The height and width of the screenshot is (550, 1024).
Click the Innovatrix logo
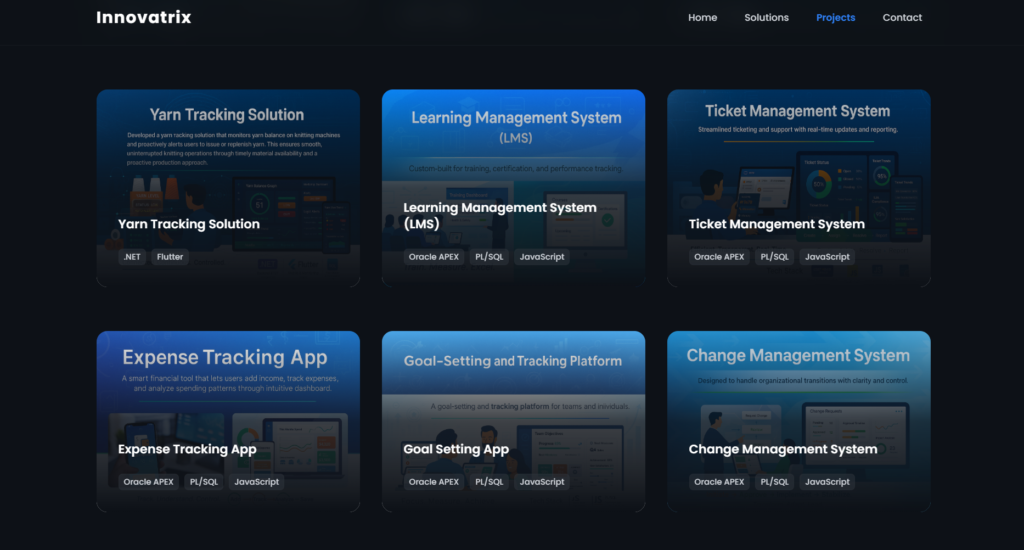tap(144, 18)
